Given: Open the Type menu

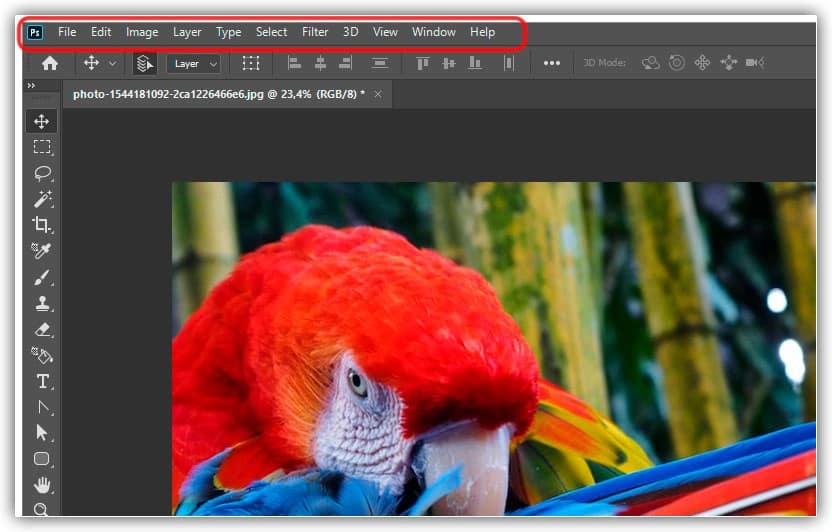Looking at the screenshot, I should [228, 32].
